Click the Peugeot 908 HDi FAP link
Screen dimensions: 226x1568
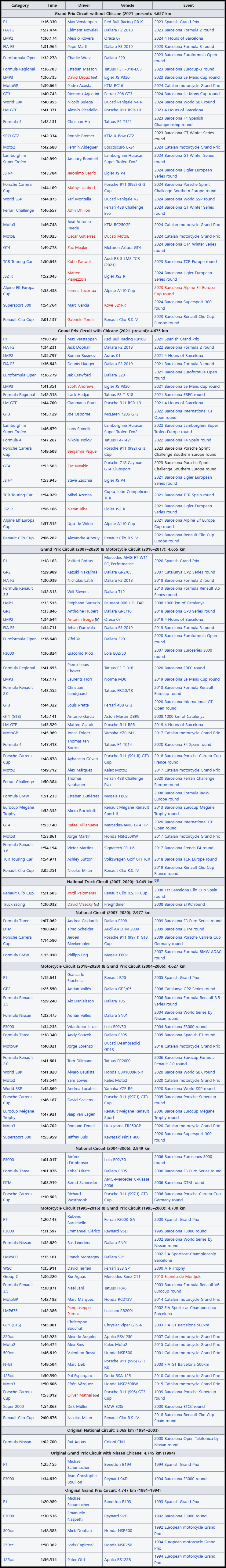124,603
